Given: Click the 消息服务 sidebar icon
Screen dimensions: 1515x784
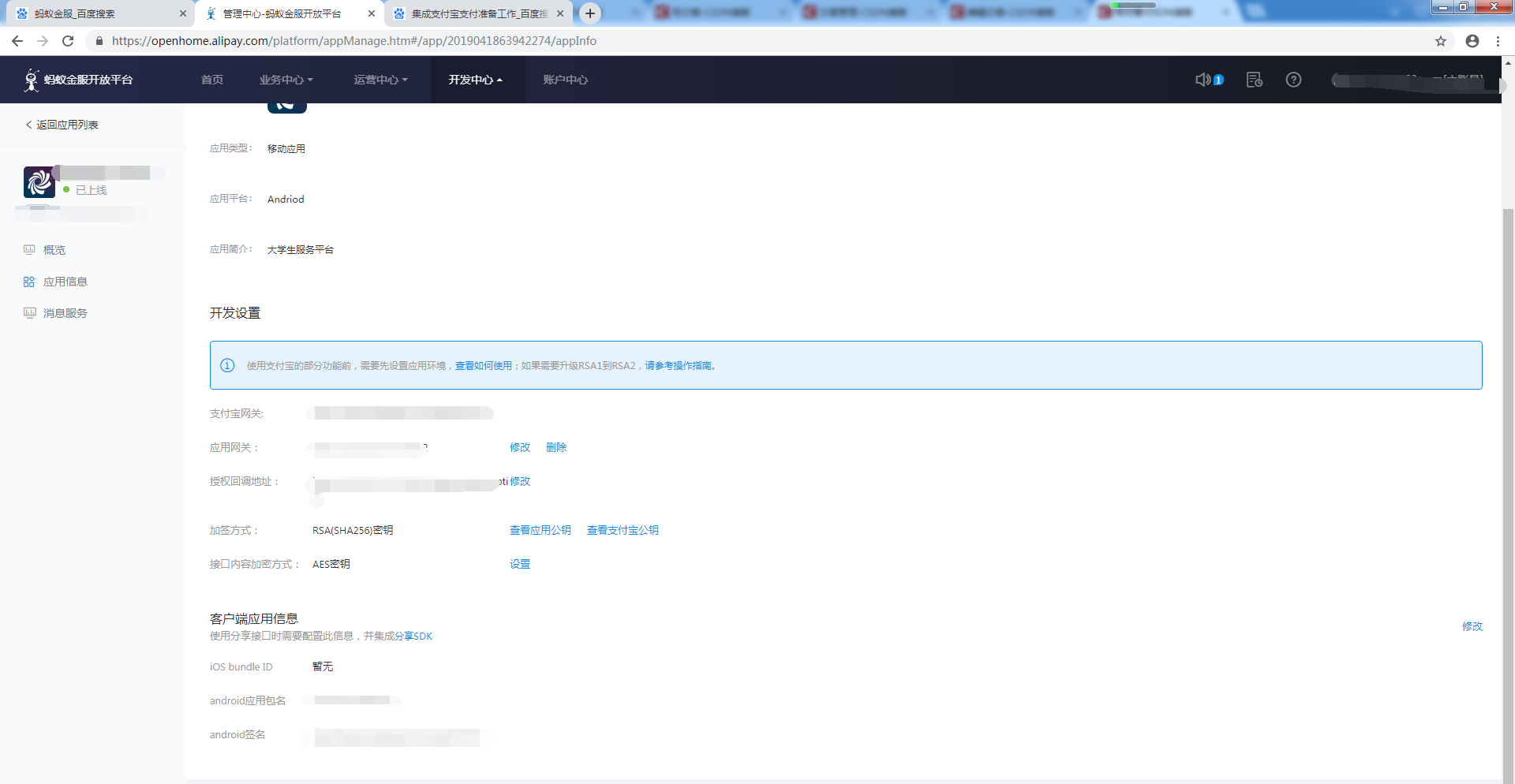Looking at the screenshot, I should point(29,313).
